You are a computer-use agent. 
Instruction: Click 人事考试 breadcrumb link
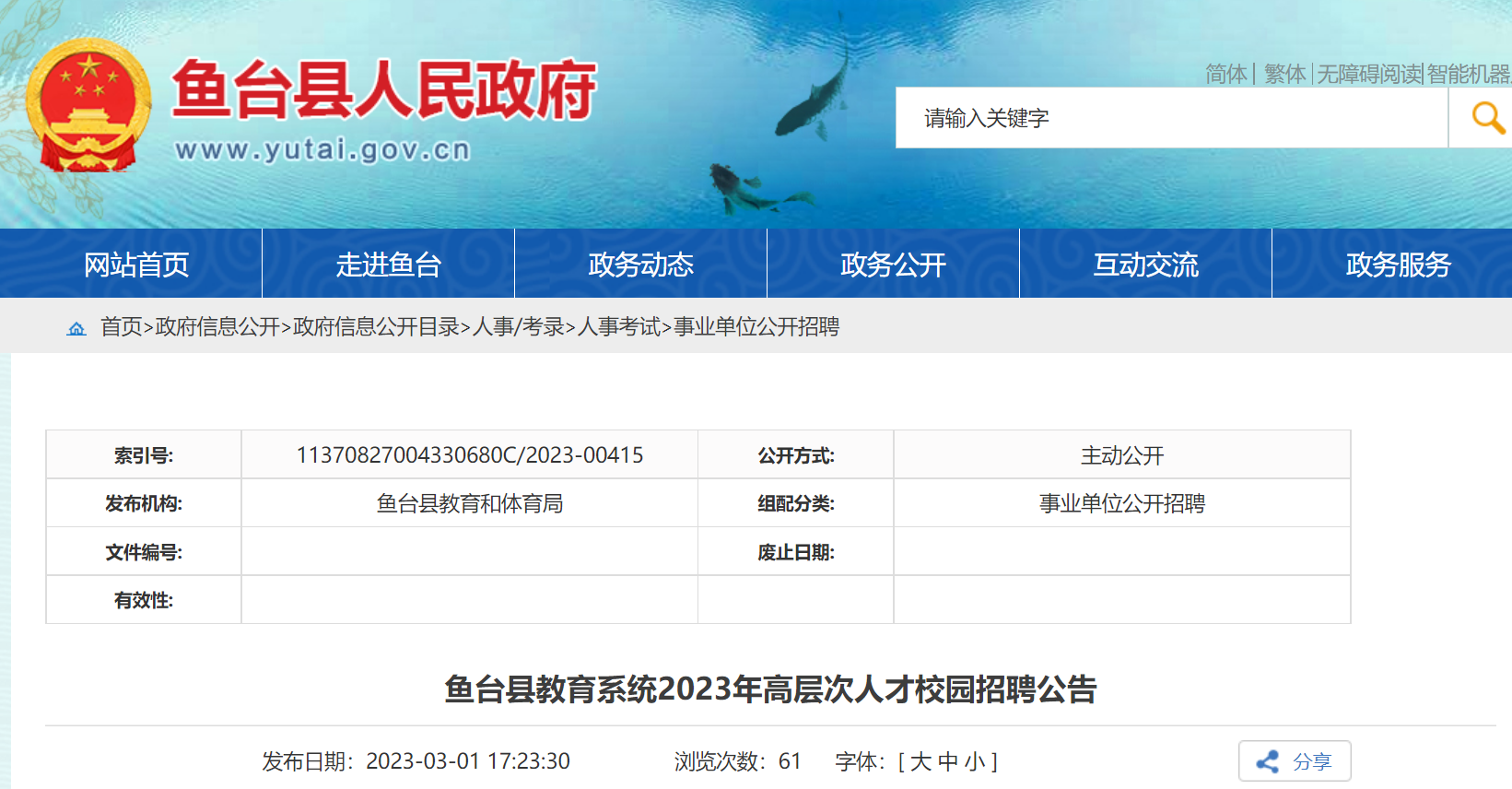tap(619, 327)
